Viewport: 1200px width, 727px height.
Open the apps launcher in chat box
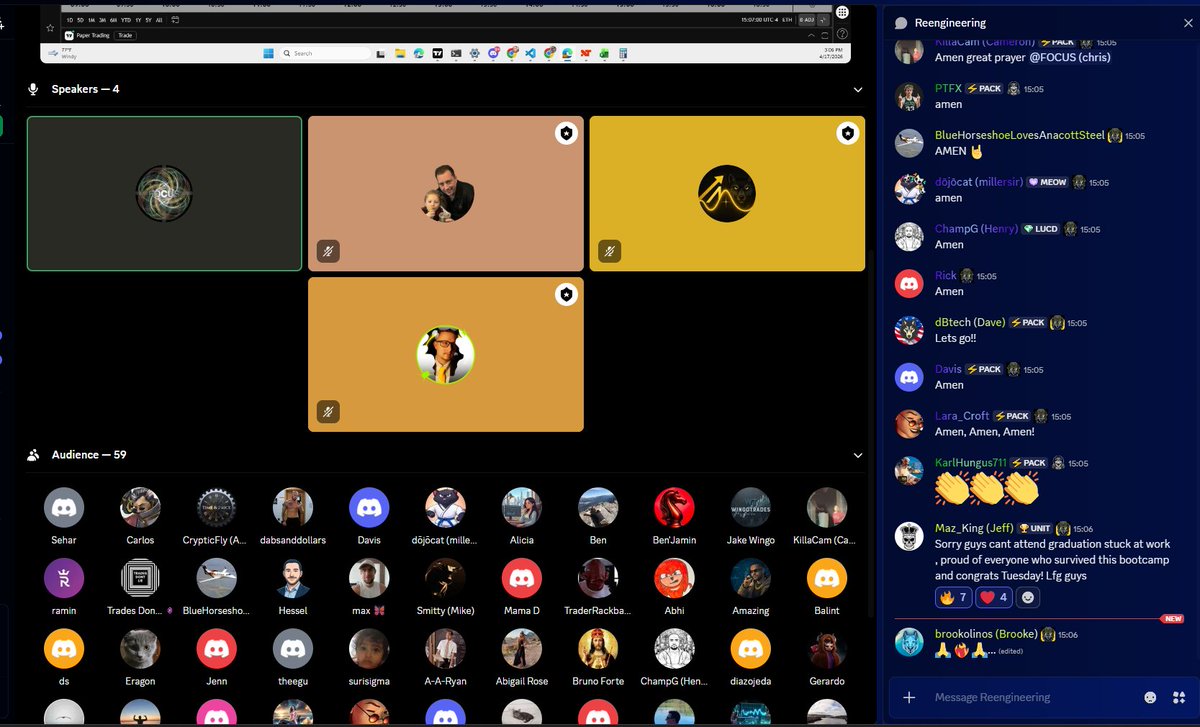1179,697
